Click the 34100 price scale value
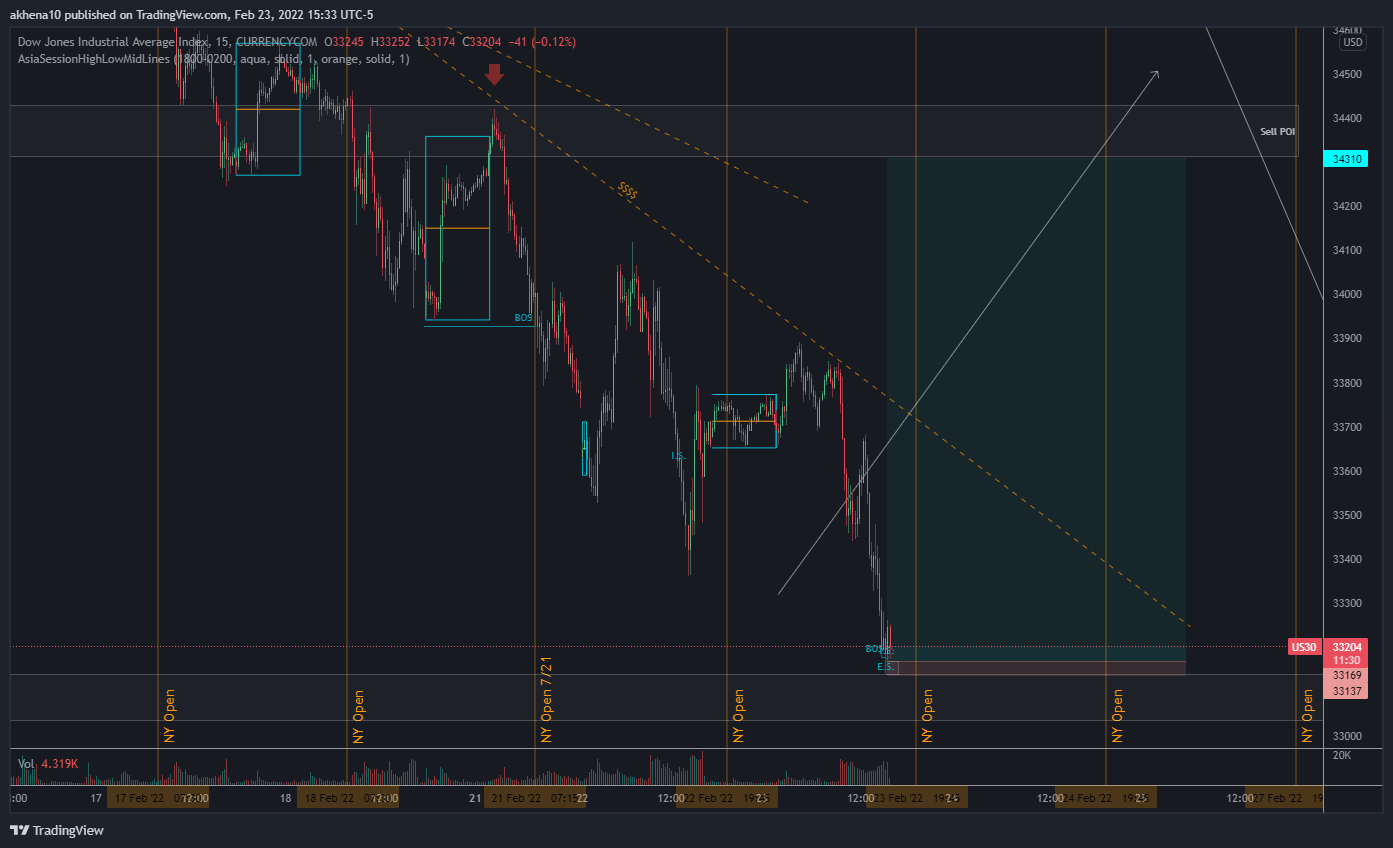 pyautogui.click(x=1345, y=250)
